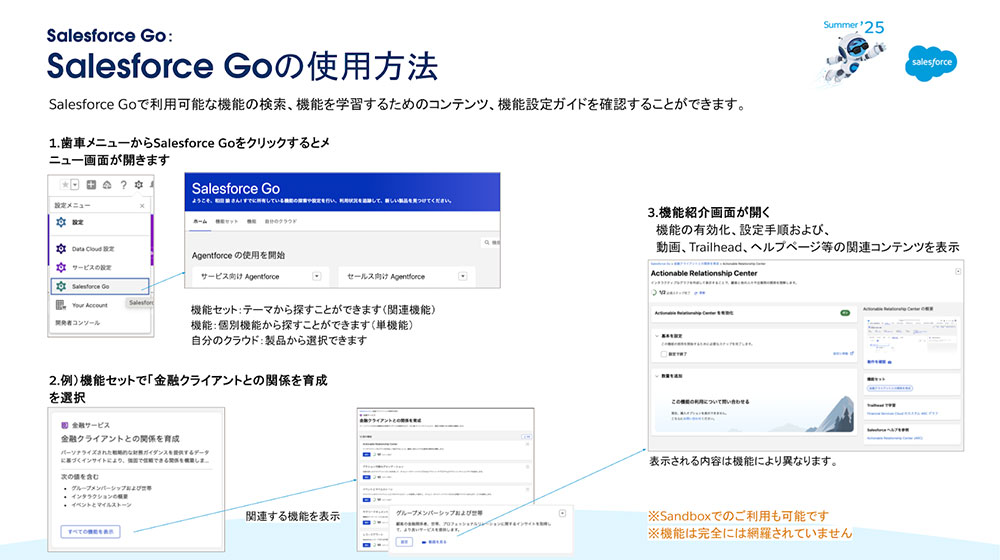Click the help question mark icon

click(123, 185)
